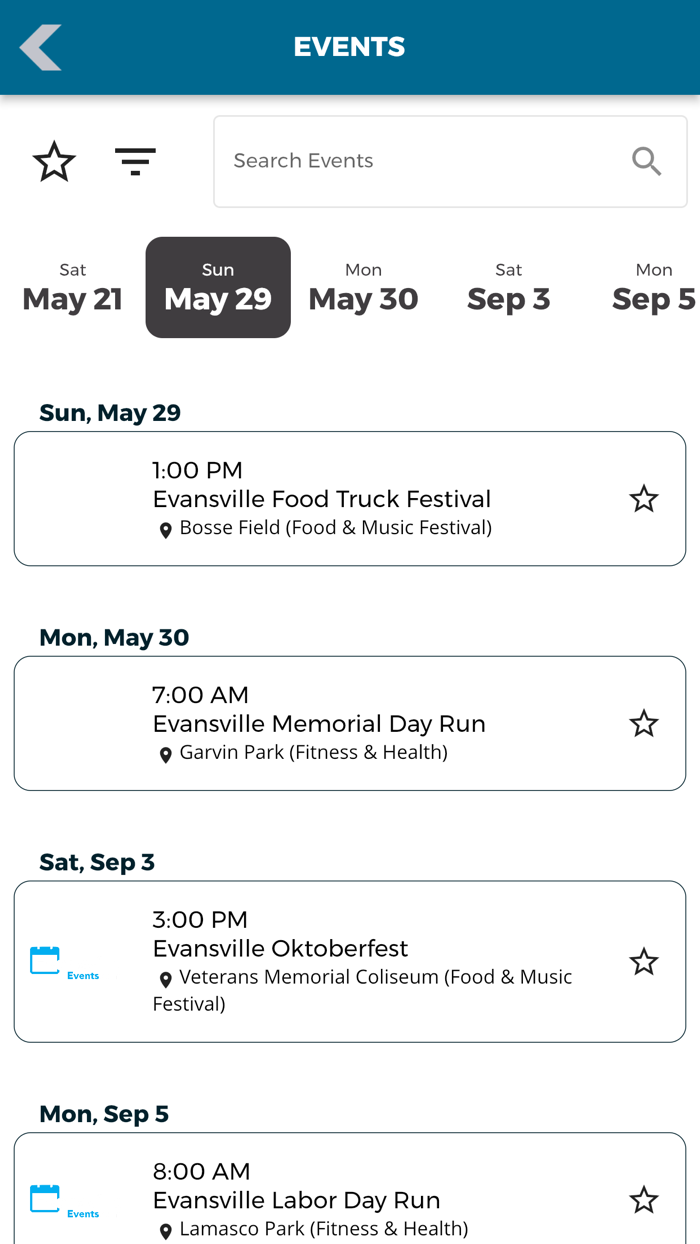The width and height of the screenshot is (700, 1244).
Task: Open the Evansville Food Truck Festival event card
Action: pos(349,498)
